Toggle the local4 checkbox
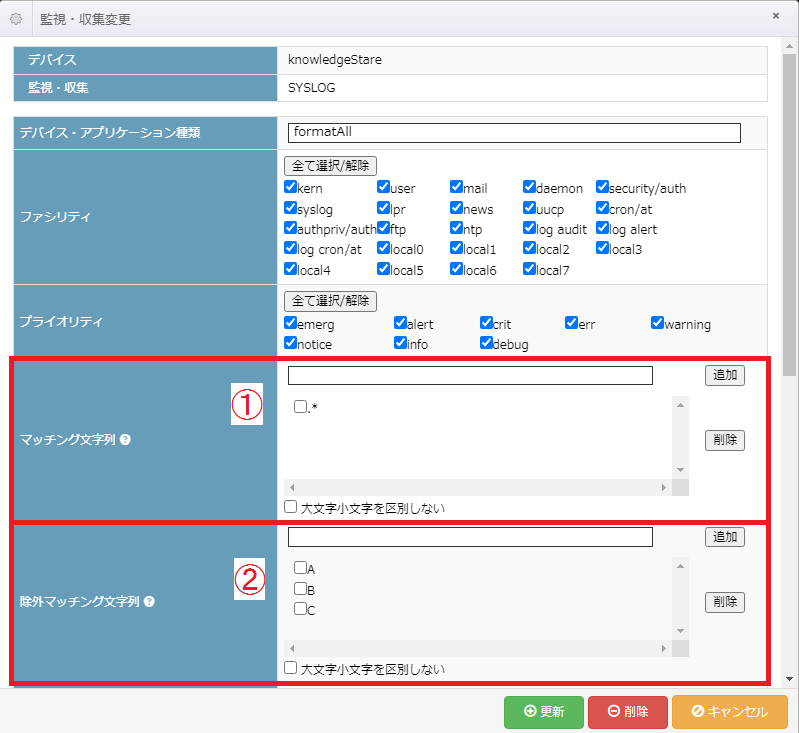 coord(290,268)
